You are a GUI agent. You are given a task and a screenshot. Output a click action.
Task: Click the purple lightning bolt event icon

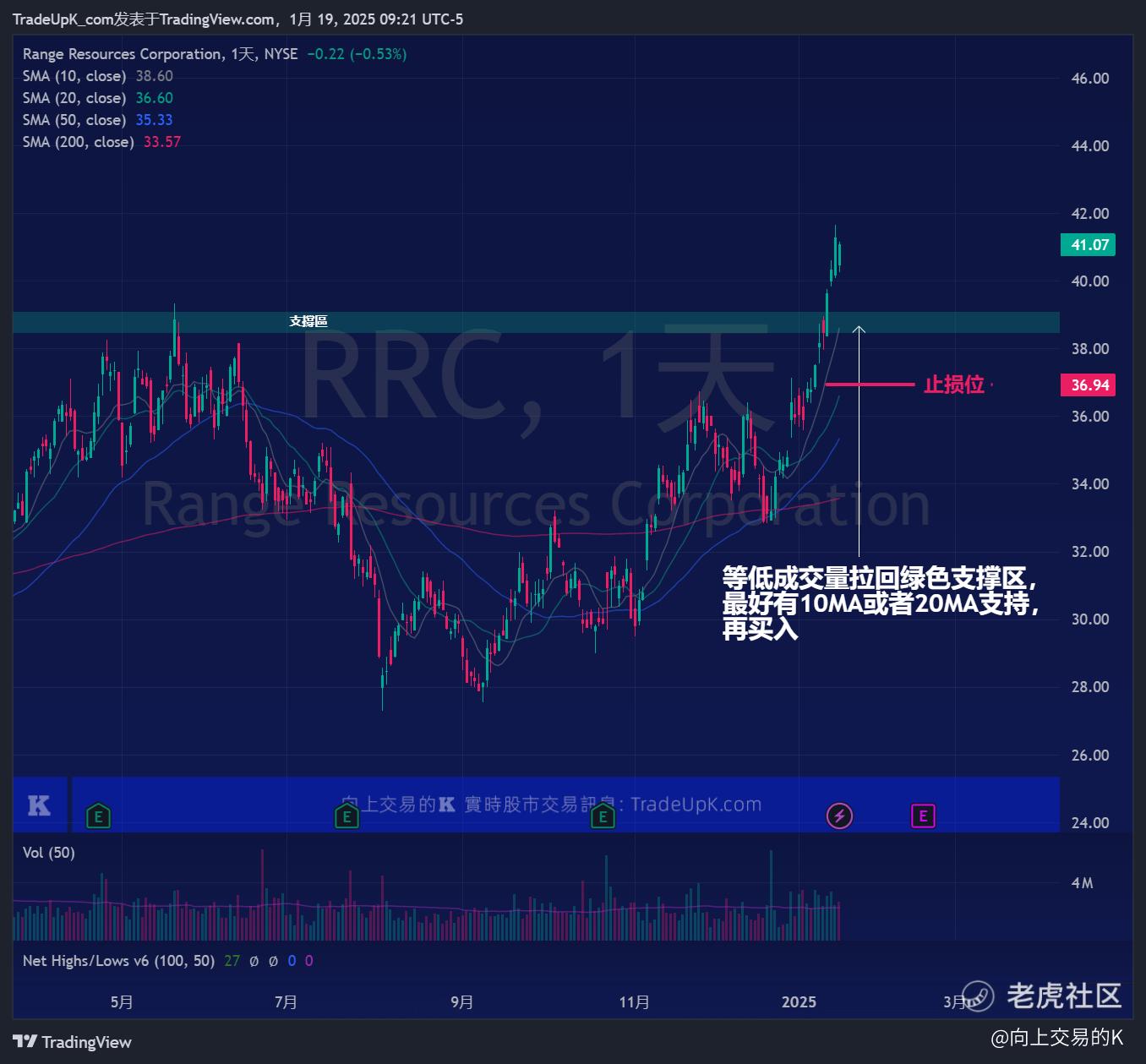[839, 816]
